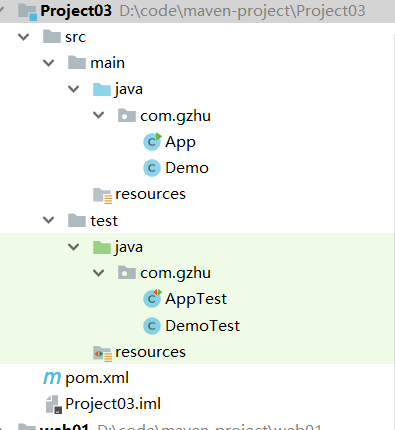Image resolution: width=395 pixels, height=430 pixels.
Task: Click the com.gzhu package icon under main
Action: pyautogui.click(x=127, y=116)
